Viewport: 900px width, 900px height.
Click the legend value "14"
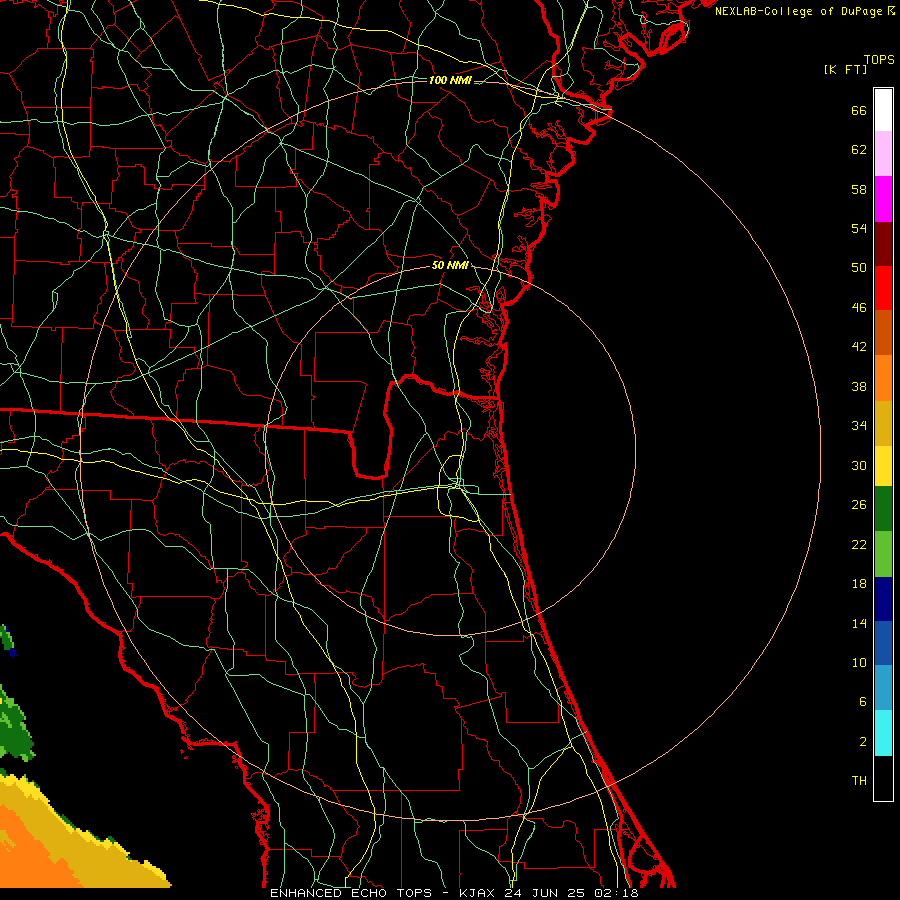point(859,623)
